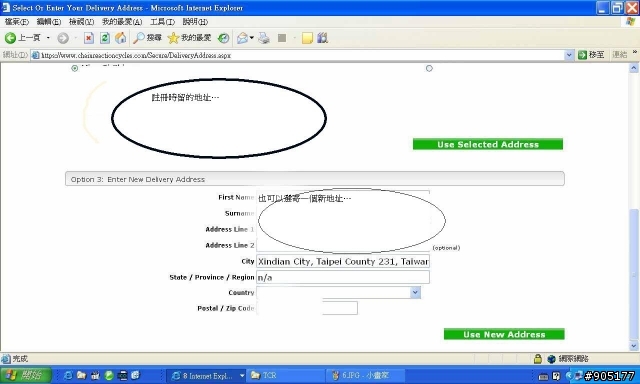Click the yellow note toolbar icon
This screenshot has width=640, height=384.
tap(307, 38)
